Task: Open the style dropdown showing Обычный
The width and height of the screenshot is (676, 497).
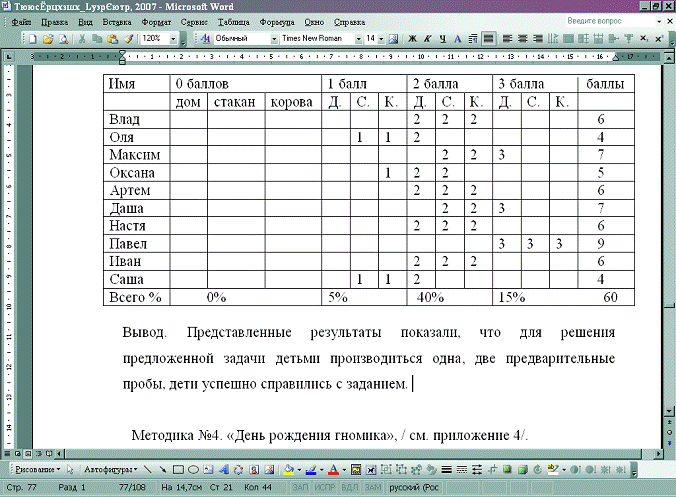Action: (x=273, y=38)
